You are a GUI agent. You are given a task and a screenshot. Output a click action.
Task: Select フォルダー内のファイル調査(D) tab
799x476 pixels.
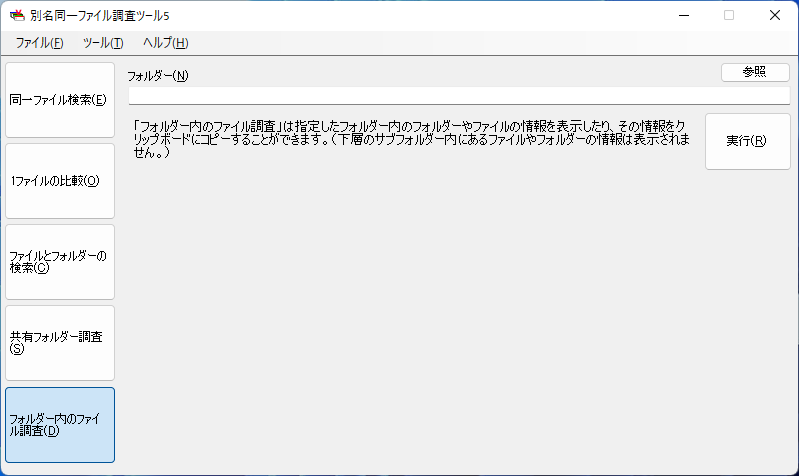pyautogui.click(x=60, y=425)
